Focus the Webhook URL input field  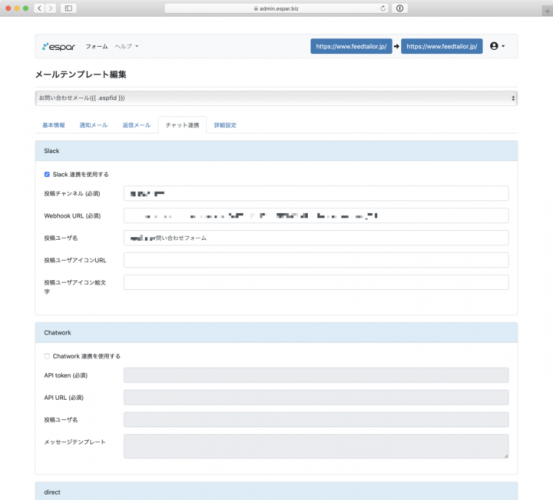click(x=316, y=216)
